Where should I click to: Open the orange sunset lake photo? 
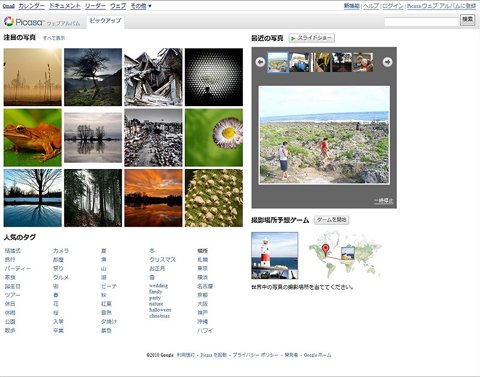153,198
